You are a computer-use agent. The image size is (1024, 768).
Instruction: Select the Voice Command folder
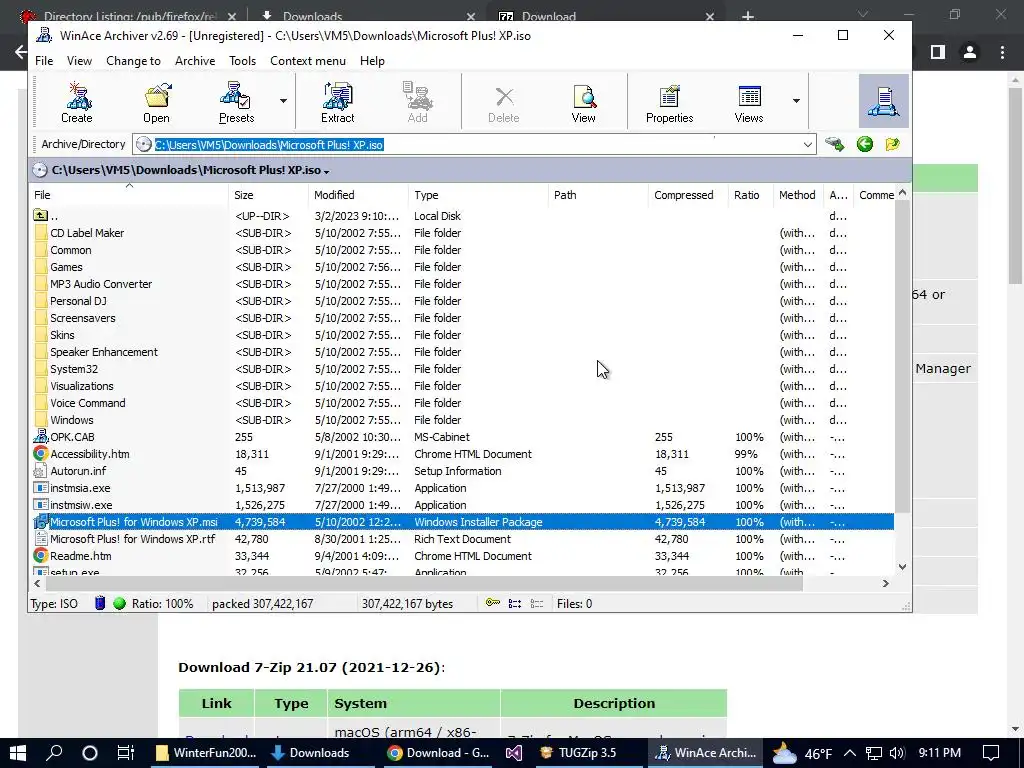[x=462, y=402]
